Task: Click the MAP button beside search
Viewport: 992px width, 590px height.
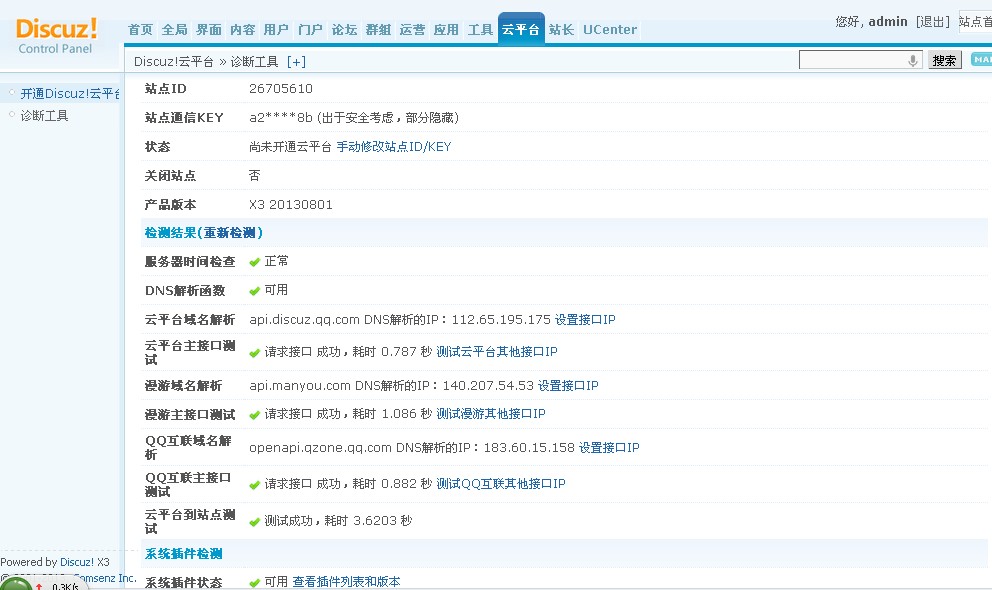Action: pos(981,59)
